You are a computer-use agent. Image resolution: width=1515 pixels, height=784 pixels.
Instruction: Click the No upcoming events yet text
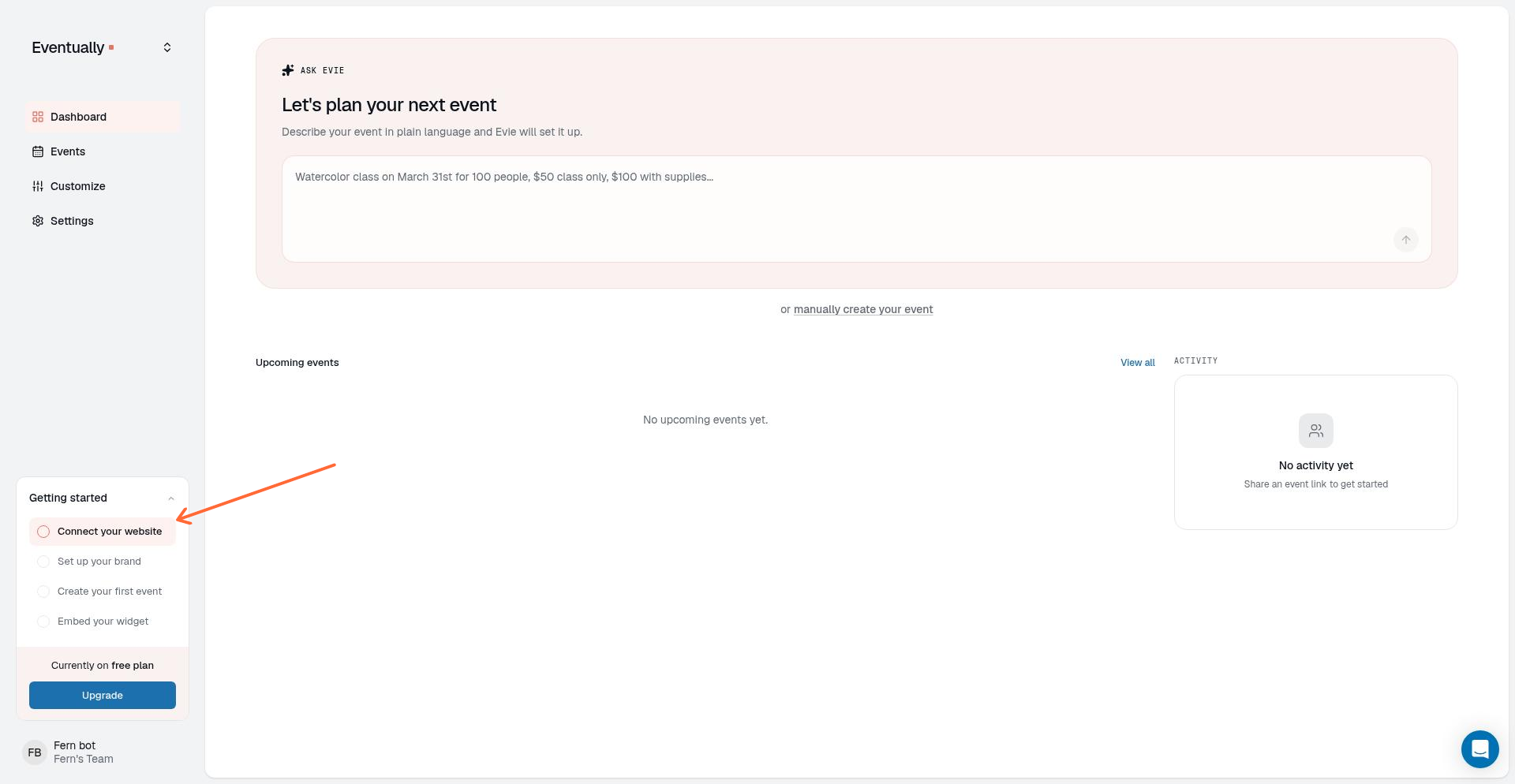point(705,420)
